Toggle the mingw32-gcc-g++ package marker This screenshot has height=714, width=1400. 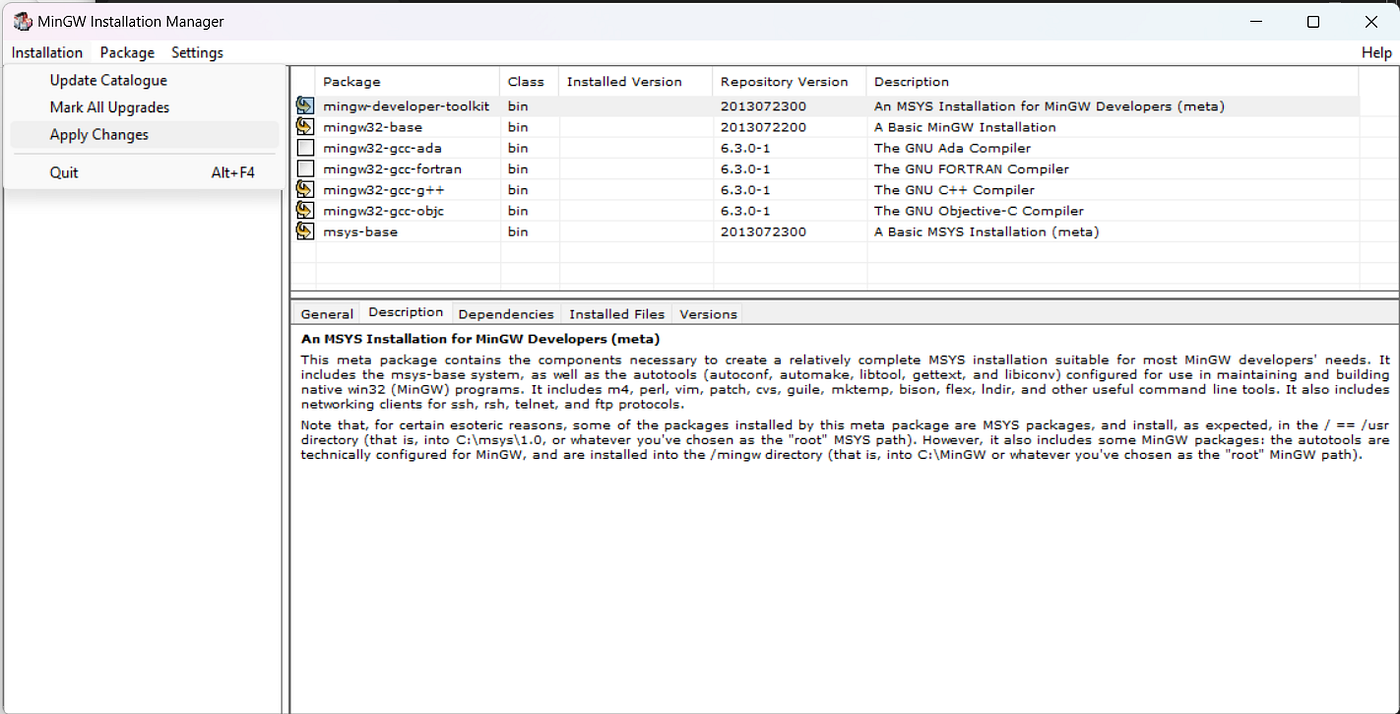[x=305, y=190]
